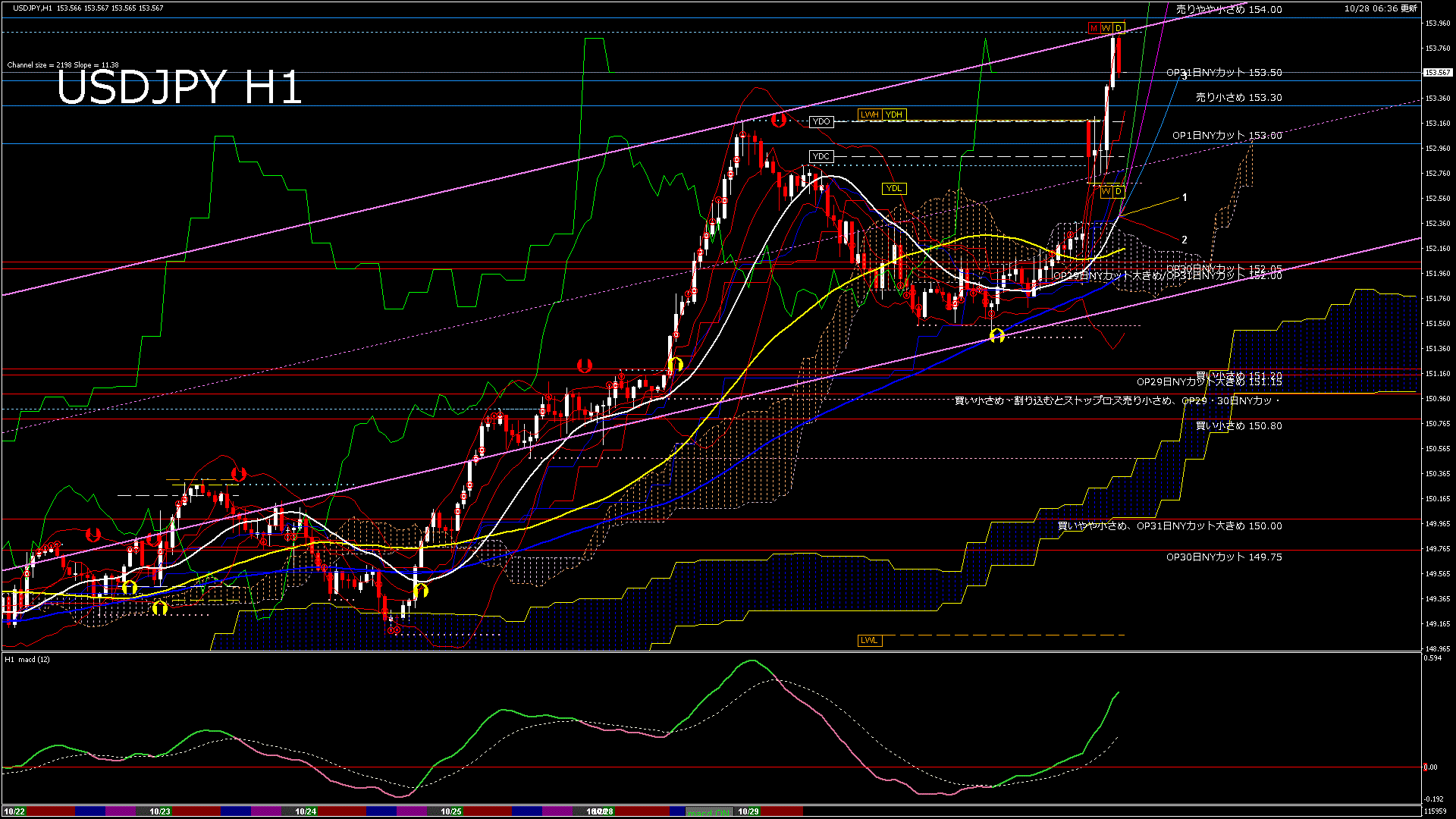Click the orange LWH label
Viewport: 1456px width, 819px height.
click(x=869, y=115)
